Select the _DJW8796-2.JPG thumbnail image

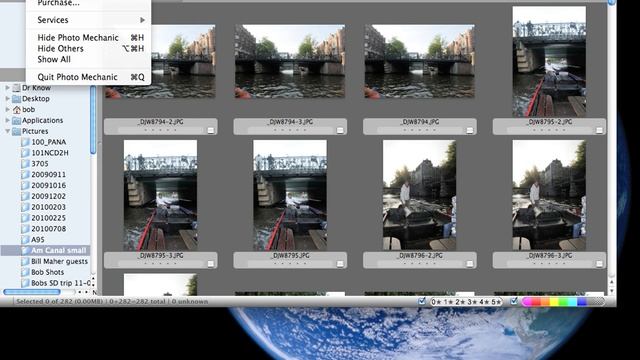click(419, 195)
